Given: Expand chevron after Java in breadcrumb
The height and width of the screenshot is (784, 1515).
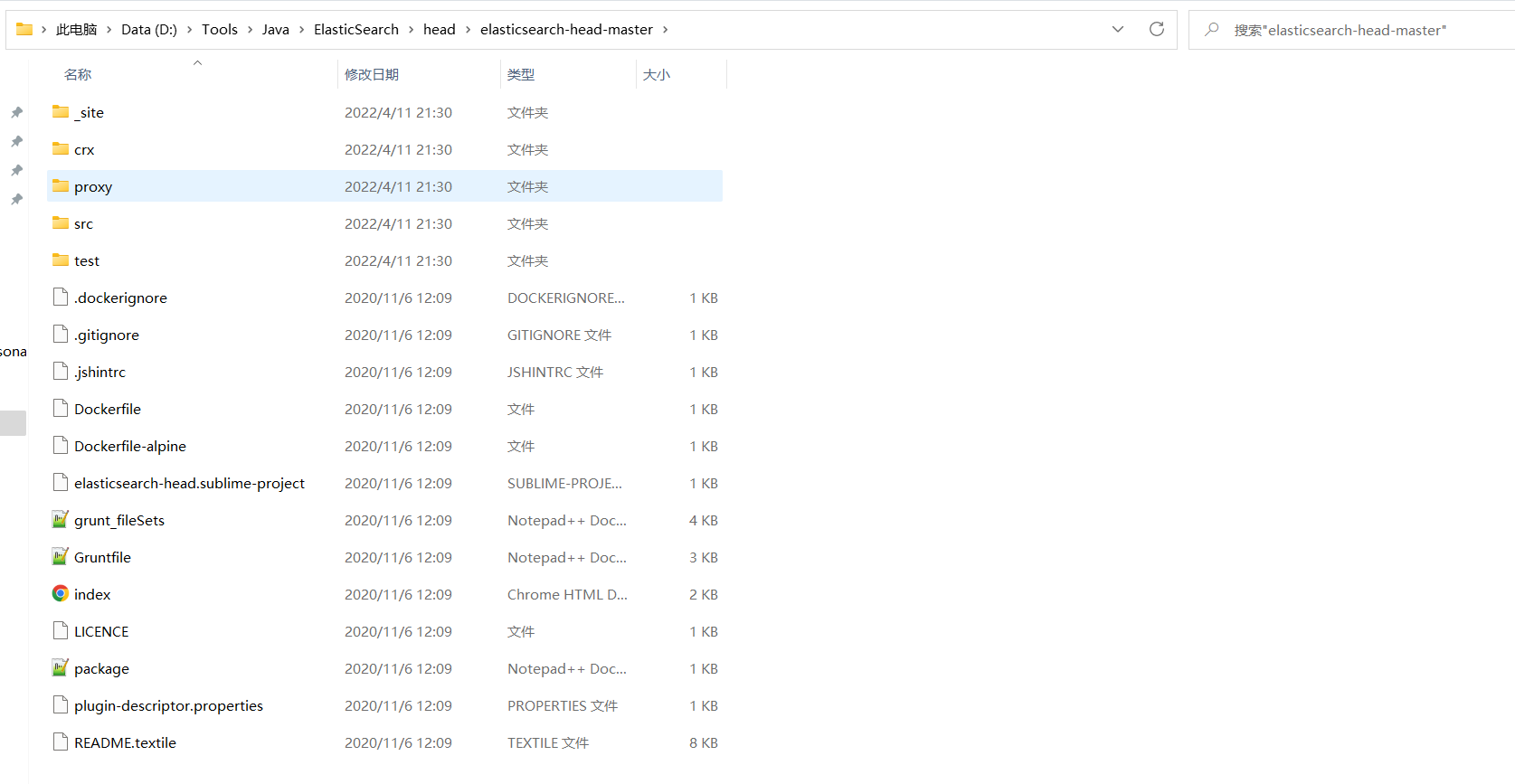Looking at the screenshot, I should [x=302, y=29].
